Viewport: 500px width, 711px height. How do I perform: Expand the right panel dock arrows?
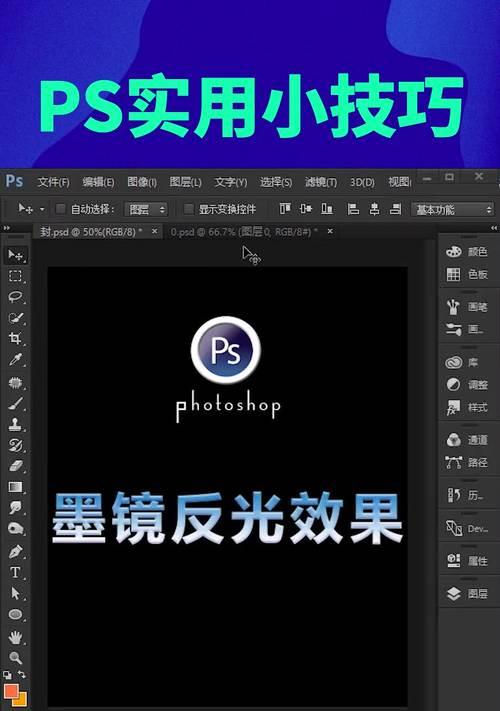tap(494, 228)
